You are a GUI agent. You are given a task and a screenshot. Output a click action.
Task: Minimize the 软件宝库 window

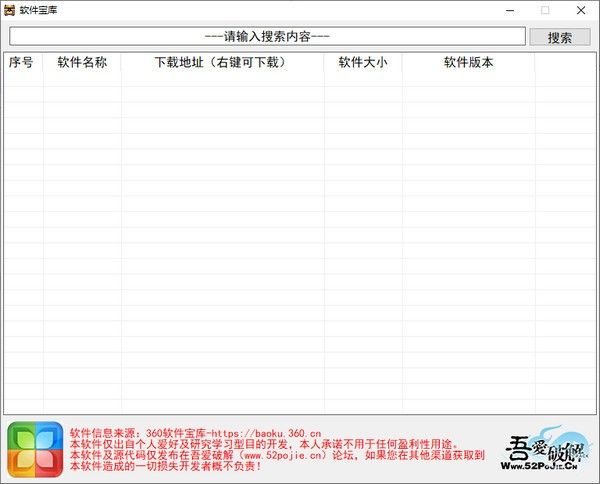pyautogui.click(x=510, y=10)
